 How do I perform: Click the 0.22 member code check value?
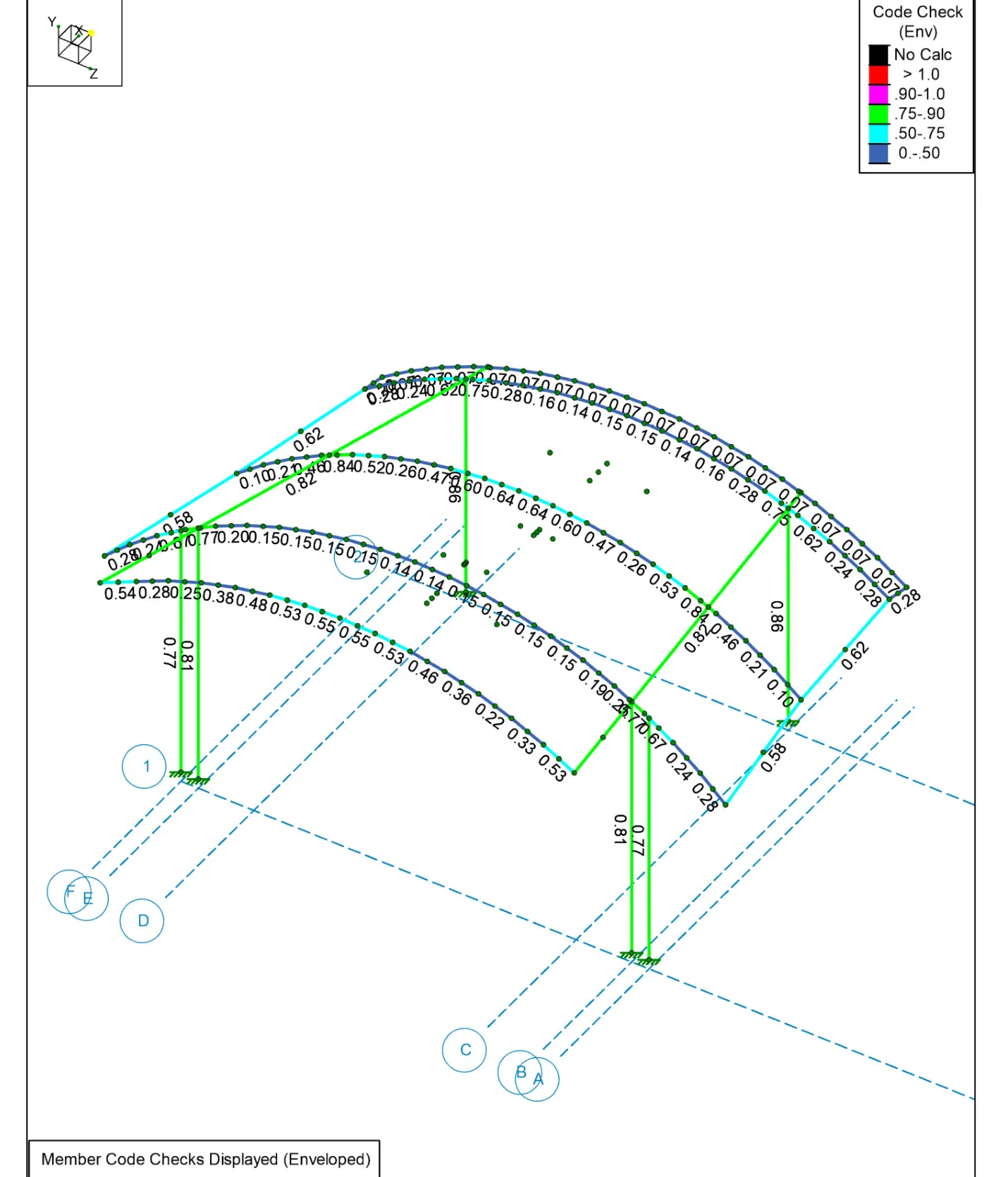pyautogui.click(x=489, y=716)
